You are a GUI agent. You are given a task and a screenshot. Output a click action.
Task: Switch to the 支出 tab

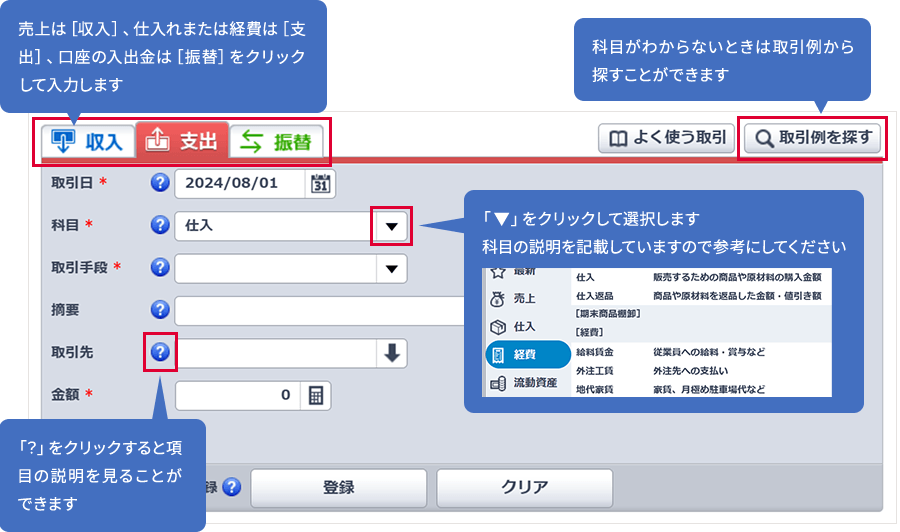(x=182, y=140)
